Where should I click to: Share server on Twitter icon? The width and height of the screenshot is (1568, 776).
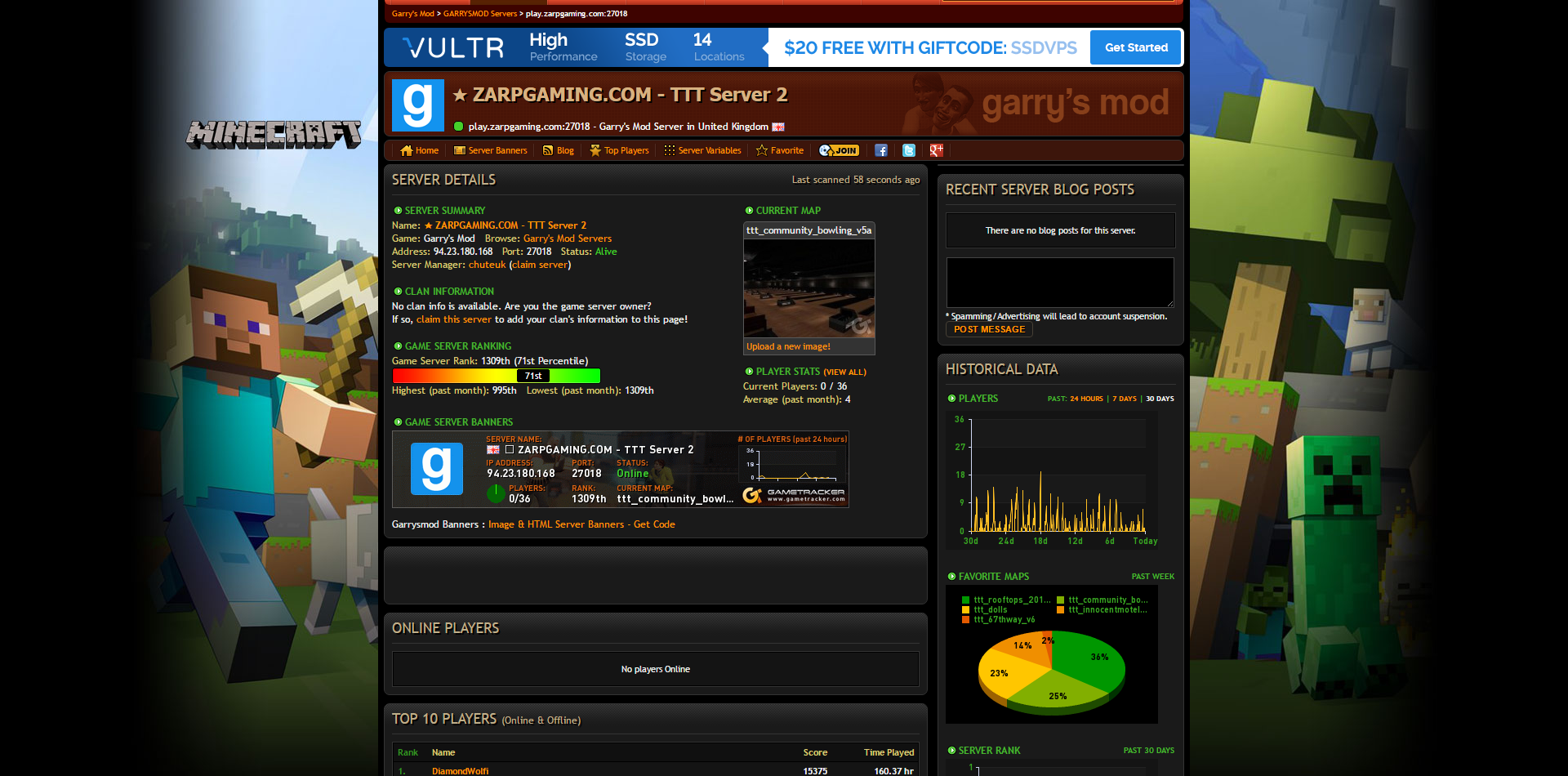909,150
